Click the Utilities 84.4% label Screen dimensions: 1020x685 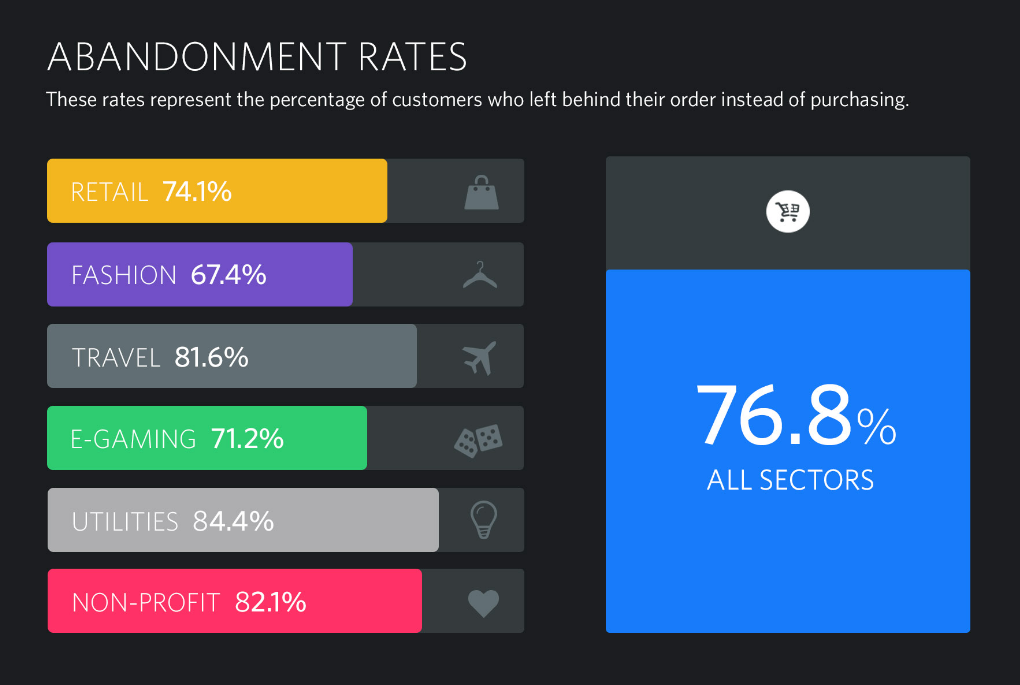coord(173,521)
